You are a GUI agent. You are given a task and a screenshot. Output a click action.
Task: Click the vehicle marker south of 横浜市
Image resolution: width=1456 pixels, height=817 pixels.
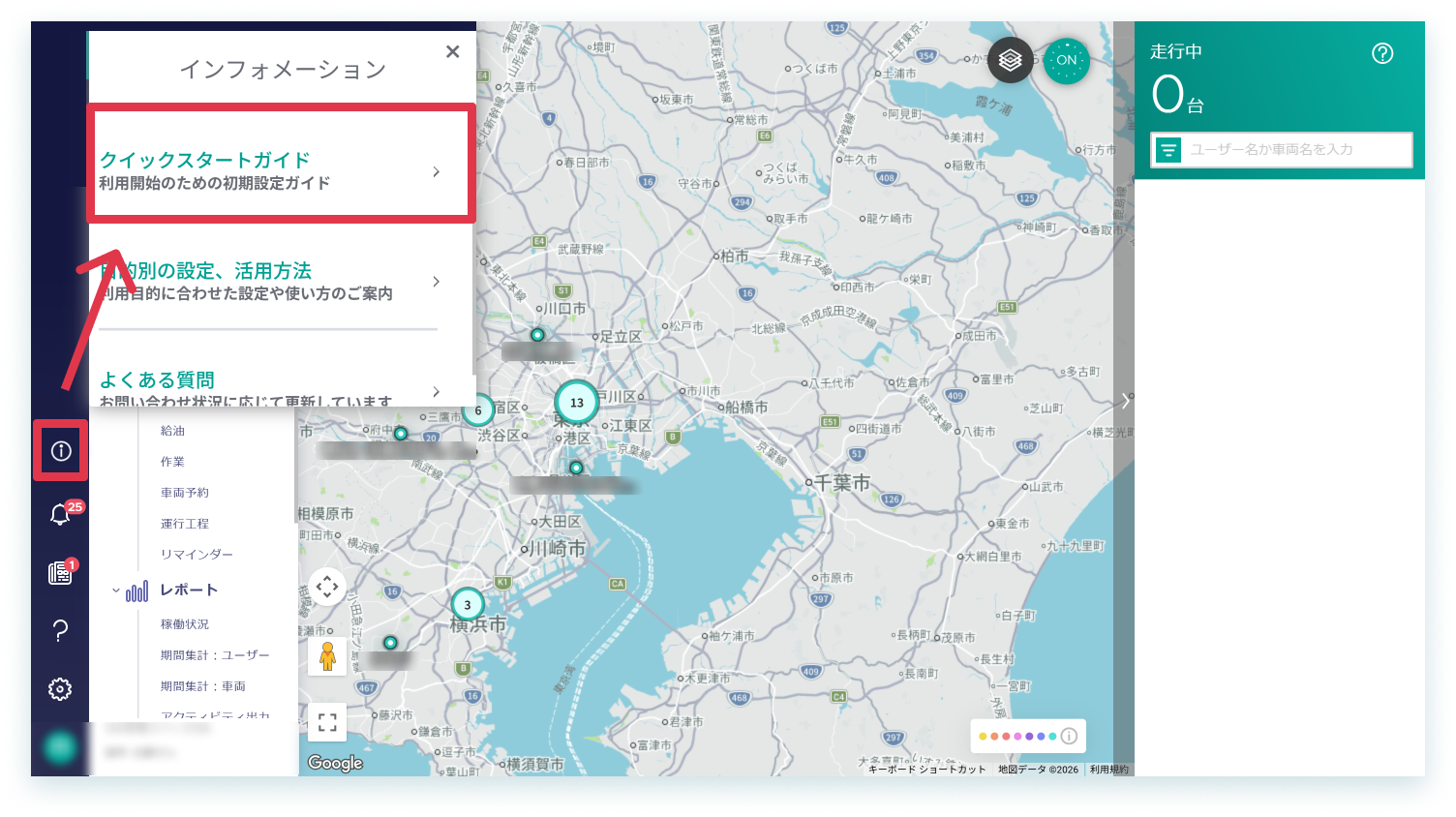point(390,643)
